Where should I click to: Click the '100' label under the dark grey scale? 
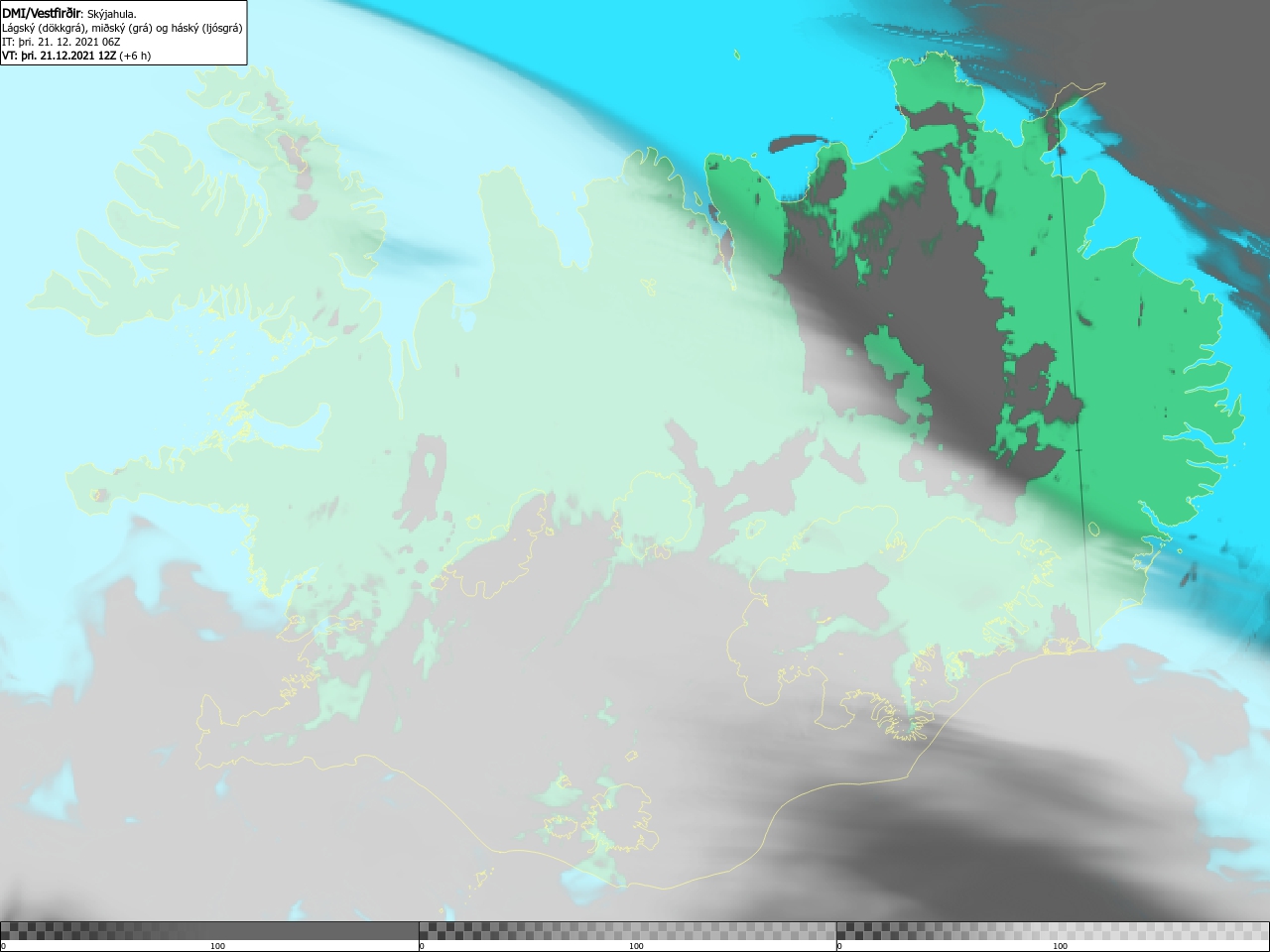click(x=218, y=946)
